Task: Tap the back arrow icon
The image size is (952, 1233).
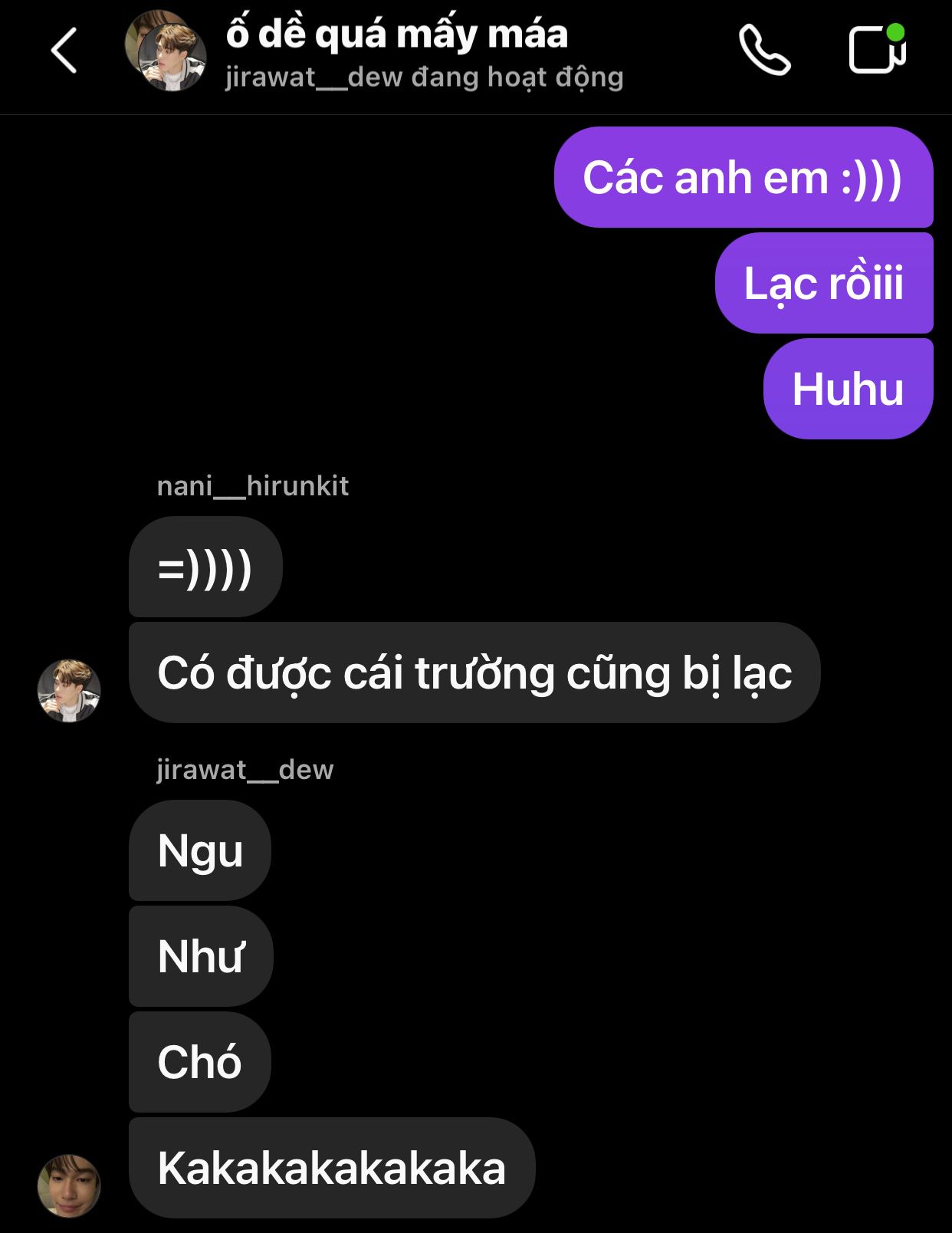Action: (x=64, y=51)
